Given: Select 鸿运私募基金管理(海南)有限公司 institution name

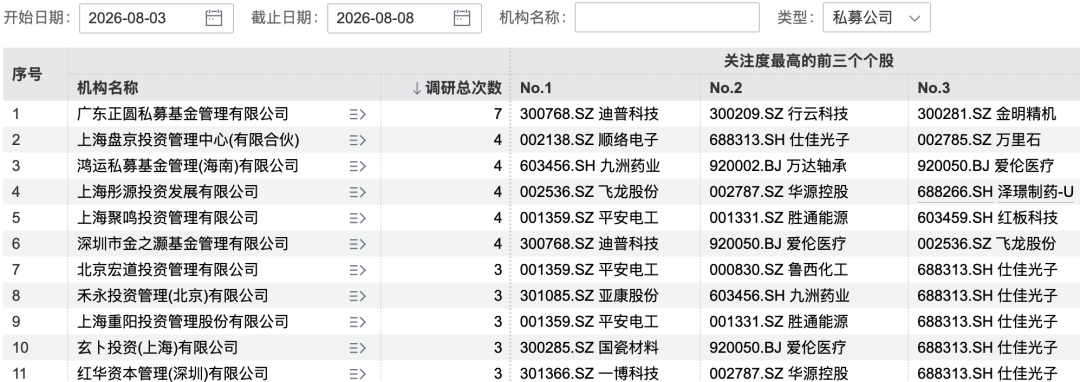Looking at the screenshot, I should 187,166.
